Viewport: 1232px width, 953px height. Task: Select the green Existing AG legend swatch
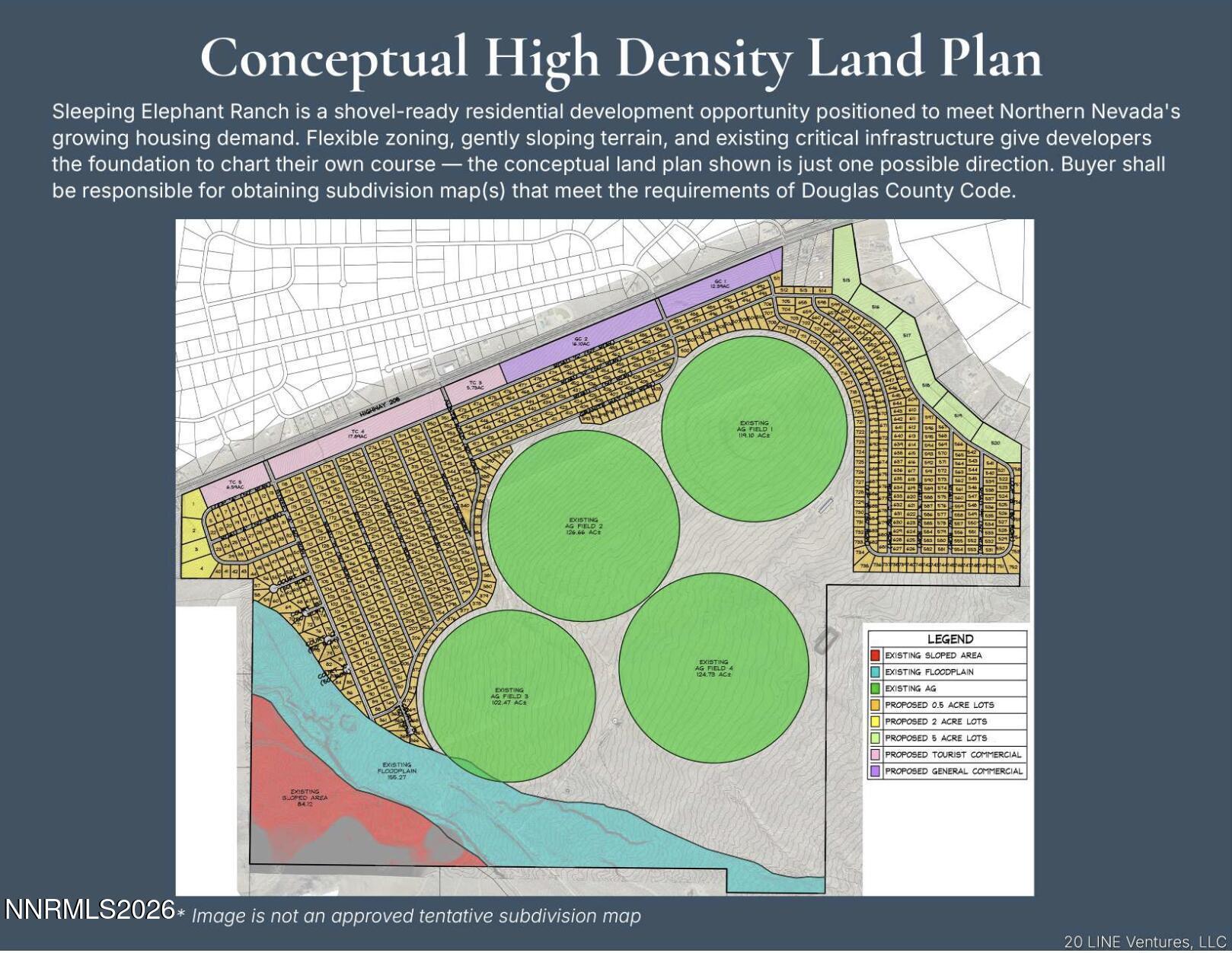point(875,689)
